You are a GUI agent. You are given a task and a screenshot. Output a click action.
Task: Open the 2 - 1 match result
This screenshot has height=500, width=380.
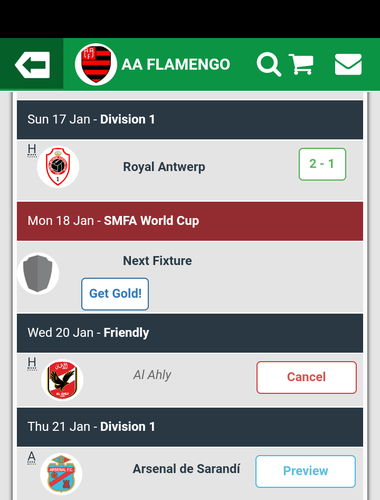coord(322,164)
